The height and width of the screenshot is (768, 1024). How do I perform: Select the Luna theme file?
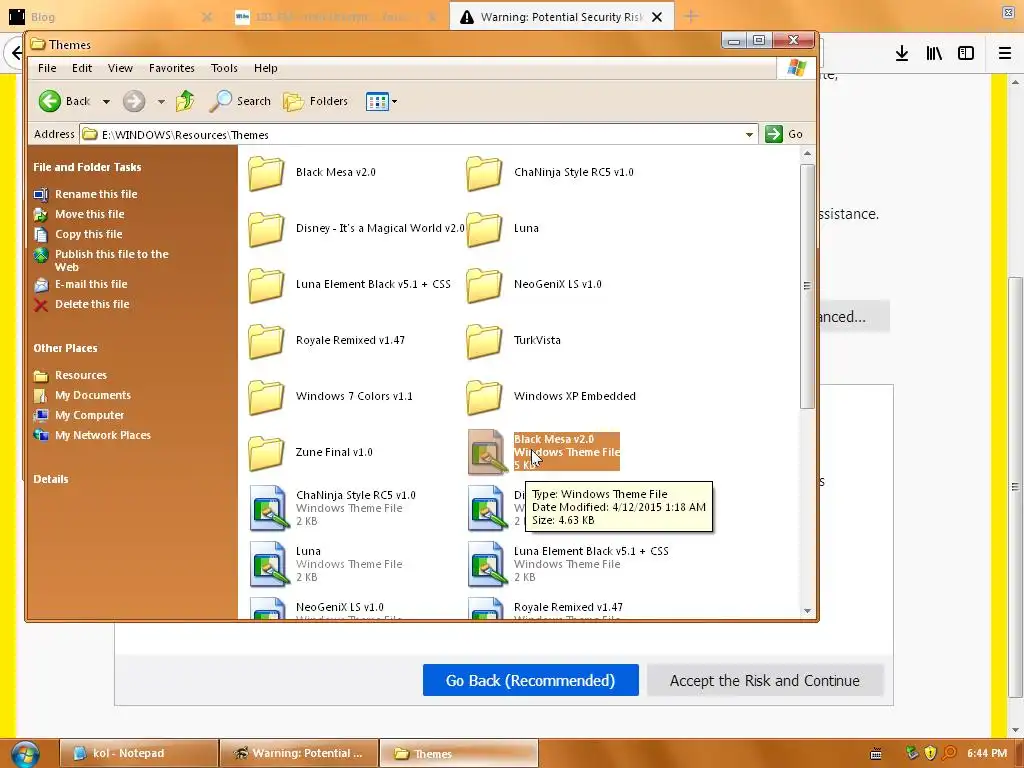(x=326, y=564)
